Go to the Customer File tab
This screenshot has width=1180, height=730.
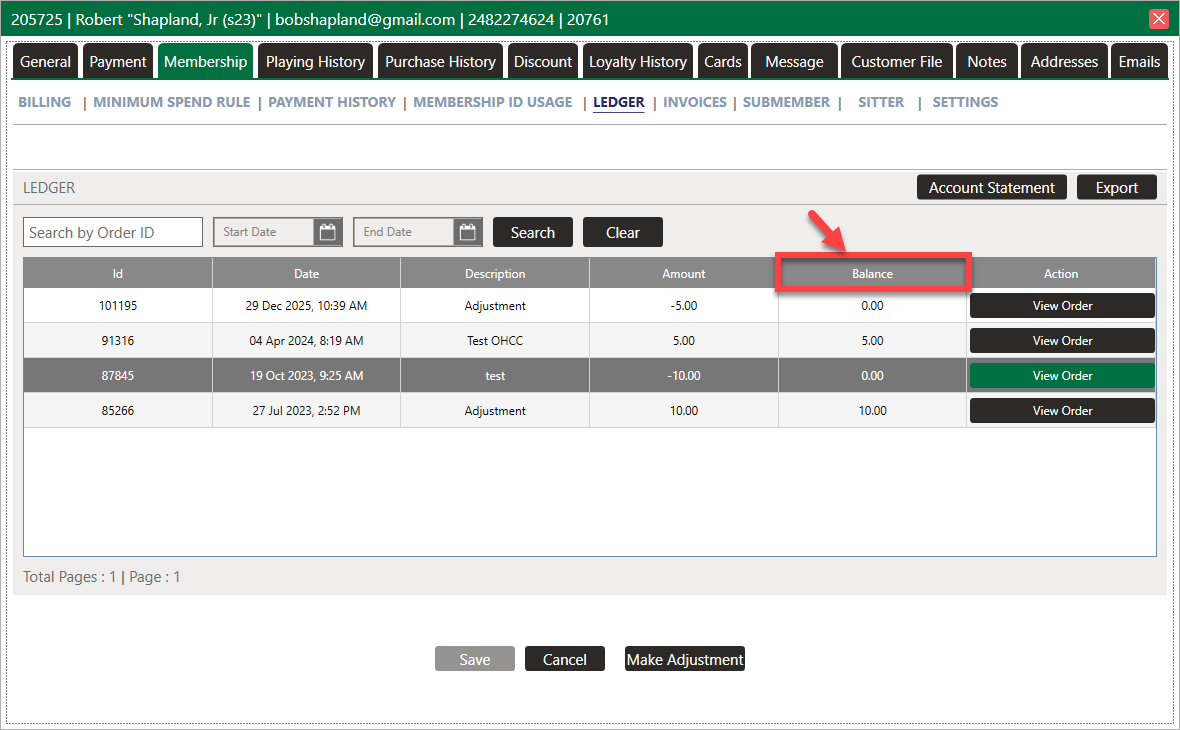coord(896,62)
